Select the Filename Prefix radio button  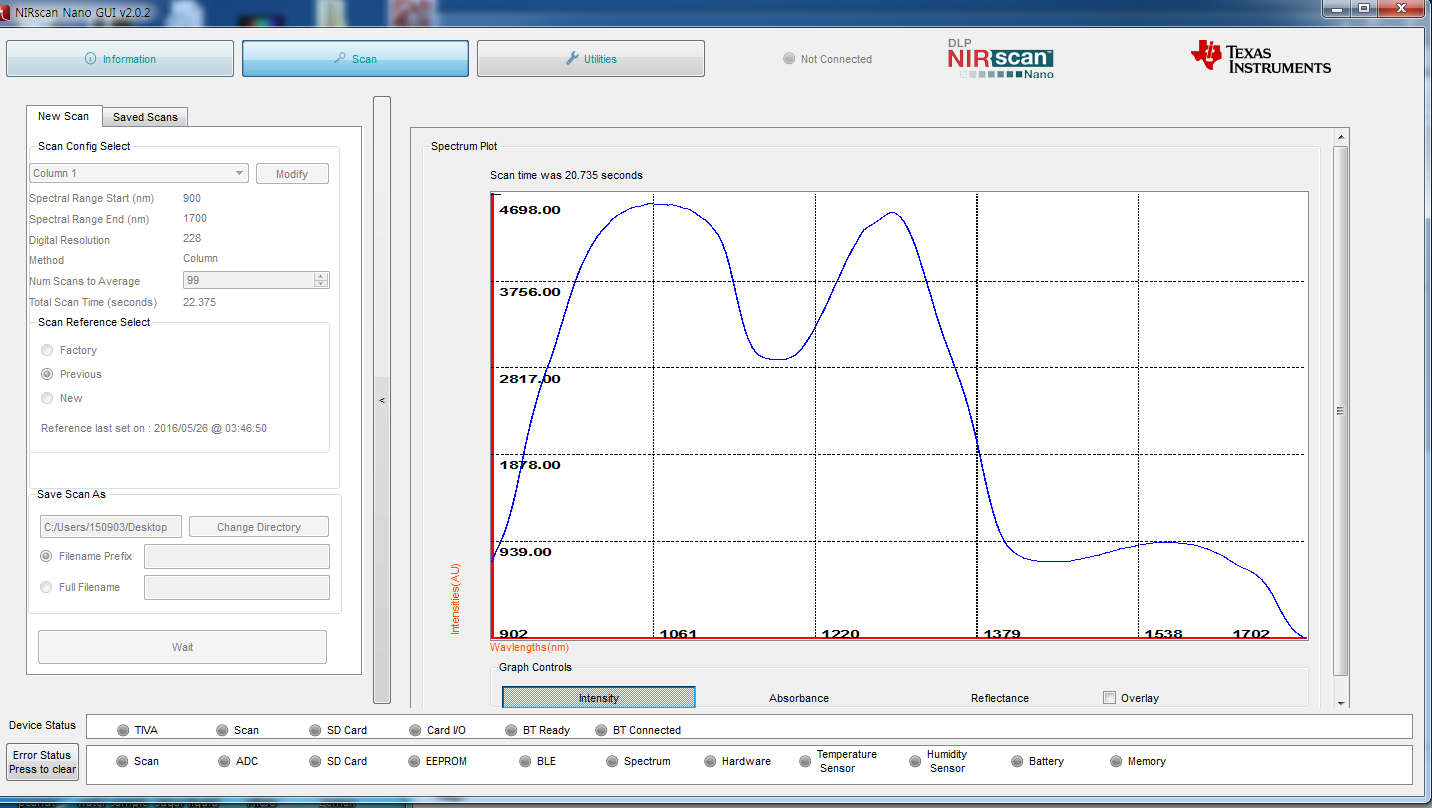[x=46, y=556]
